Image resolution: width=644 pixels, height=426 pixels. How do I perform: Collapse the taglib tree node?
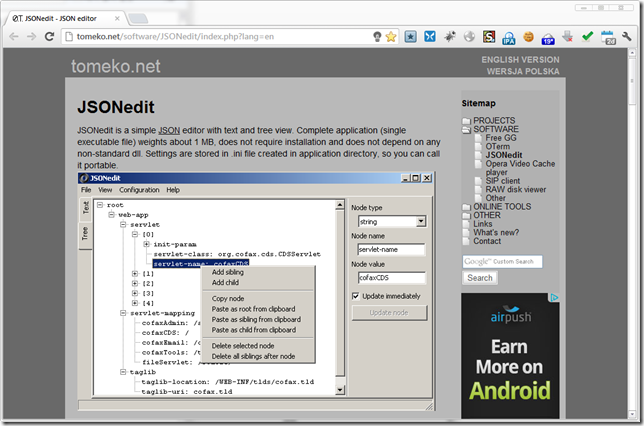pos(123,372)
